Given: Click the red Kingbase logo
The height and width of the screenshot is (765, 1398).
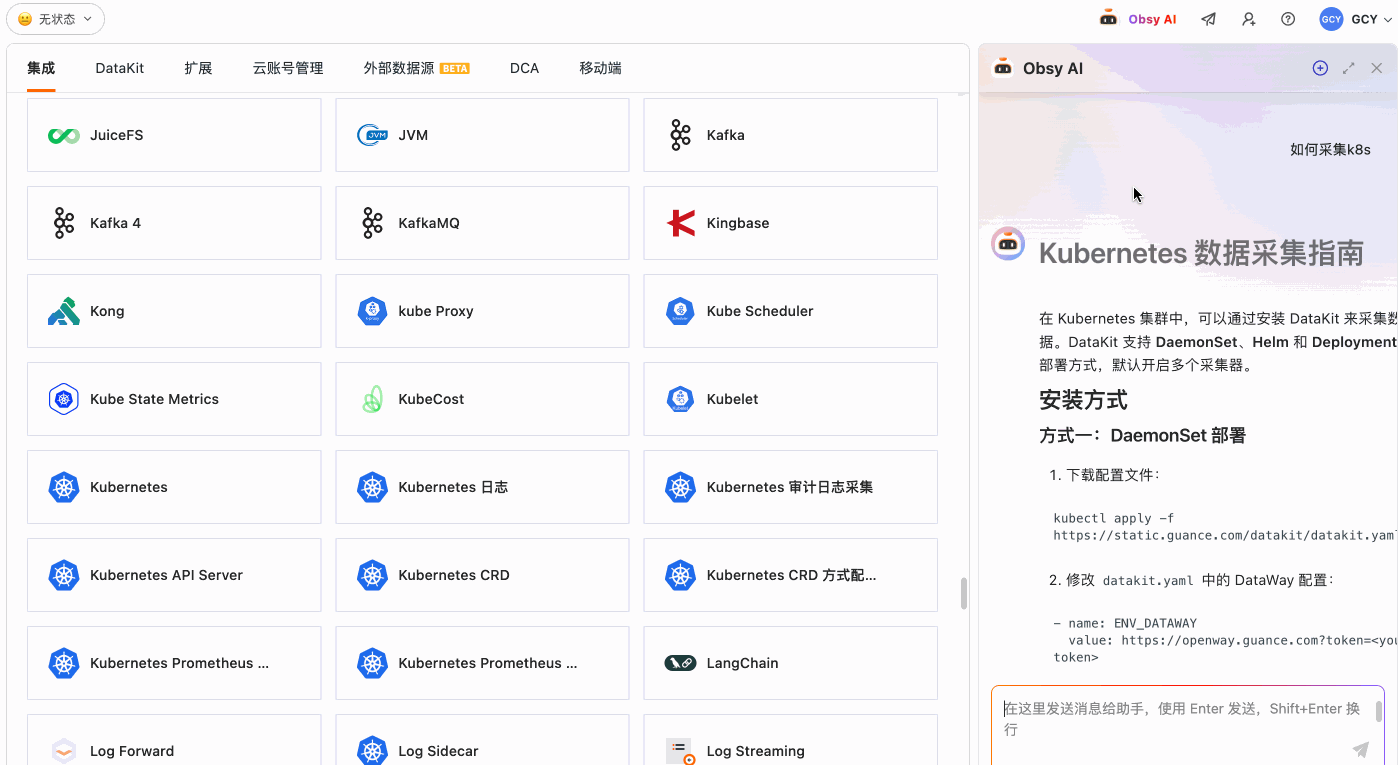Looking at the screenshot, I should click(680, 223).
